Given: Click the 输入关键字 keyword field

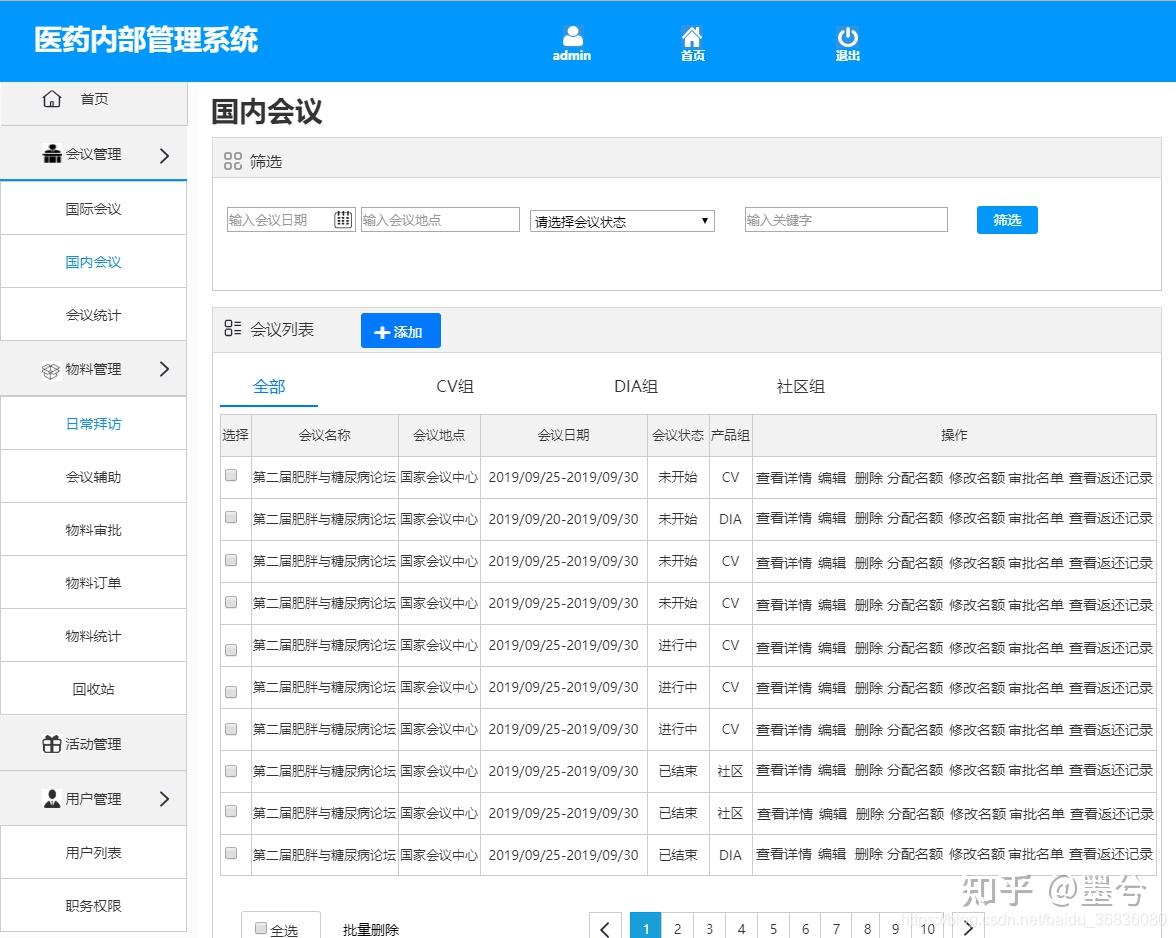Looking at the screenshot, I should [x=846, y=220].
